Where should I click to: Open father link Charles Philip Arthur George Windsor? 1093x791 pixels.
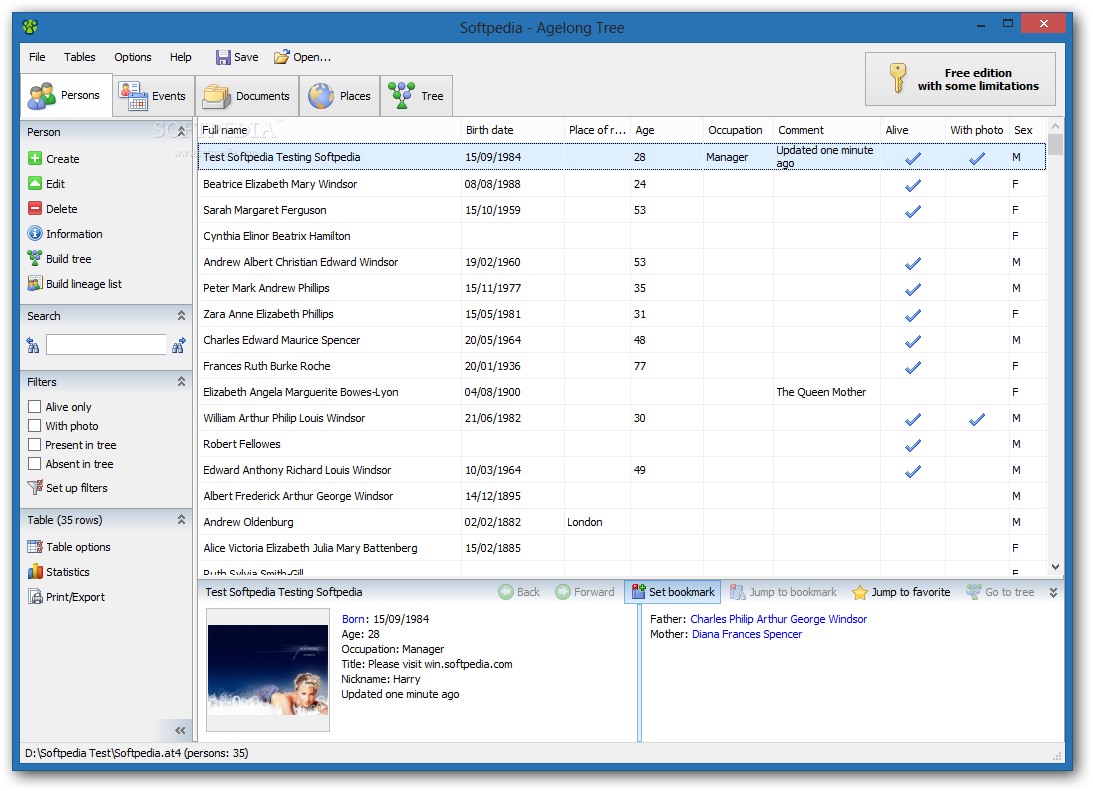tap(779, 619)
